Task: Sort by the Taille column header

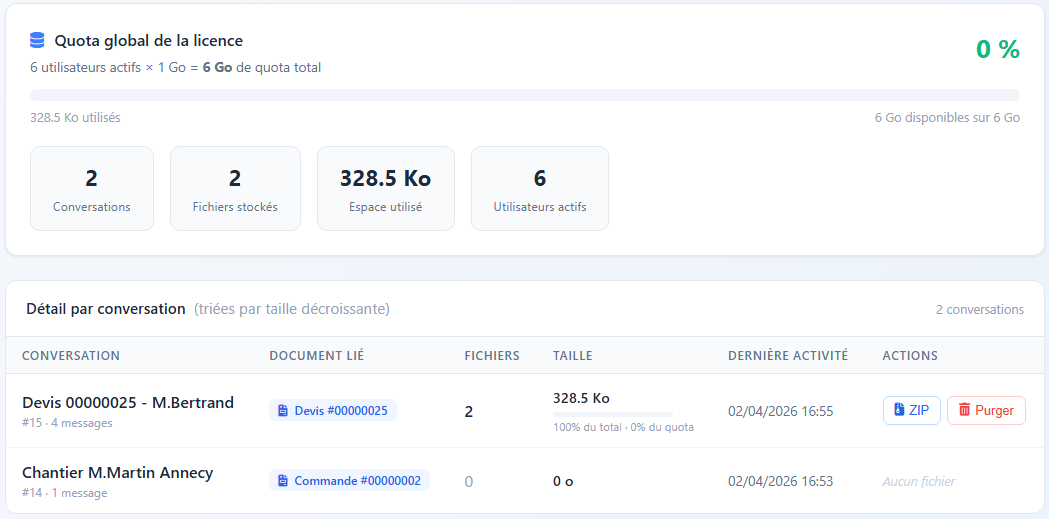Action: (573, 356)
